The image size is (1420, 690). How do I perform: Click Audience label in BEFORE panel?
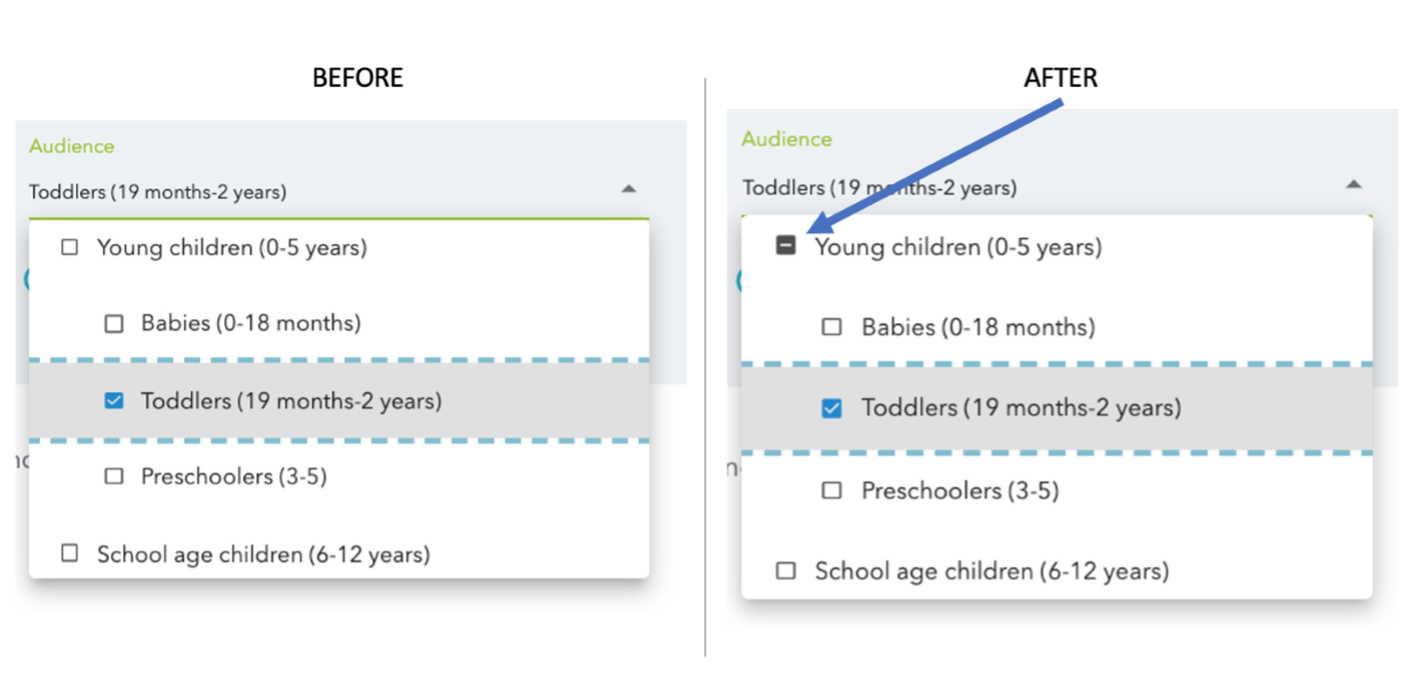pyautogui.click(x=72, y=146)
